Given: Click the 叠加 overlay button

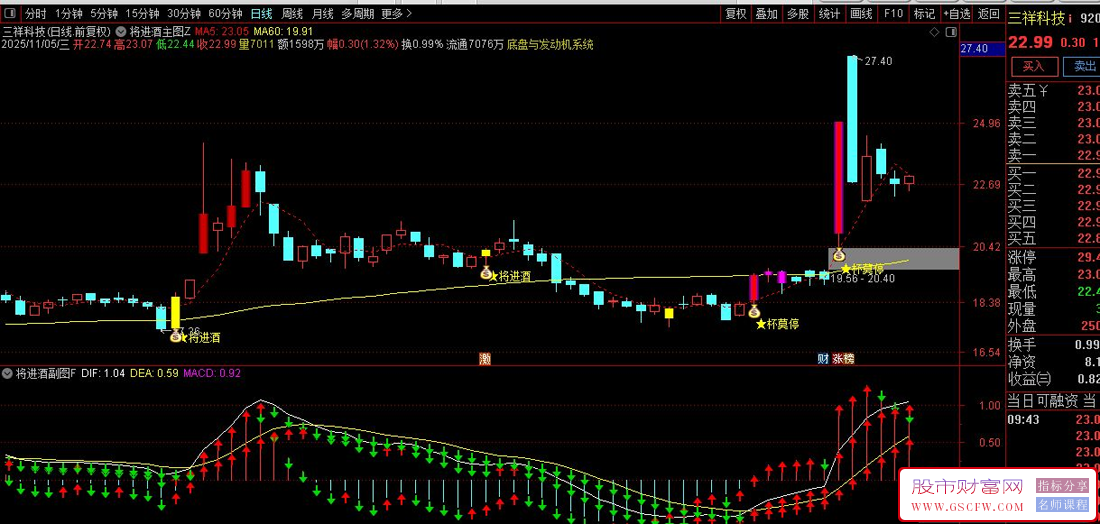Looking at the screenshot, I should (766, 13).
